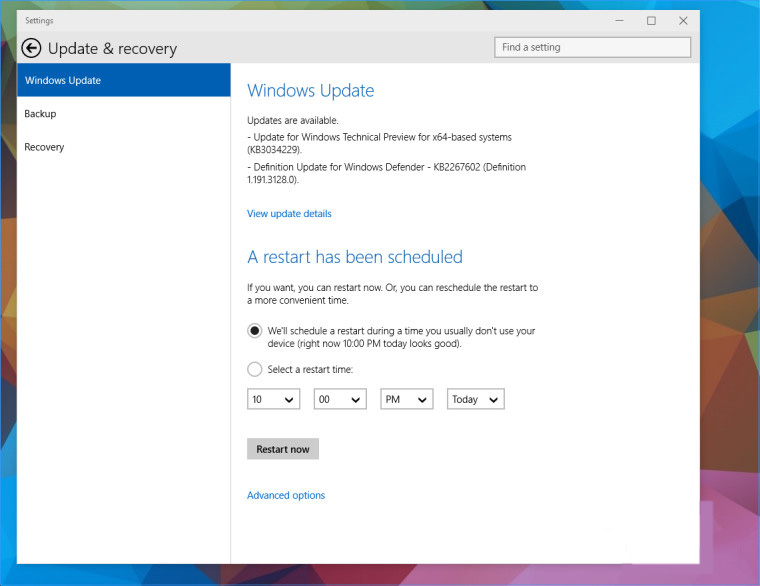Select Windows Update in the sidebar
This screenshot has width=760, height=586.
pos(124,80)
